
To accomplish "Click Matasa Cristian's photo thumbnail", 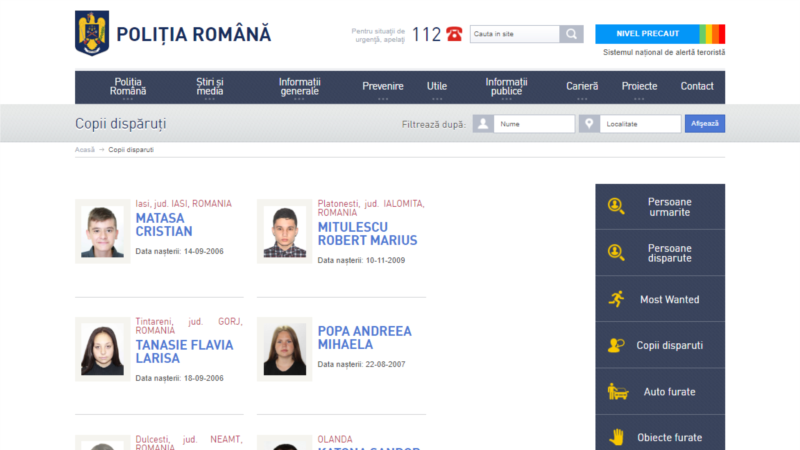I will [103, 231].
